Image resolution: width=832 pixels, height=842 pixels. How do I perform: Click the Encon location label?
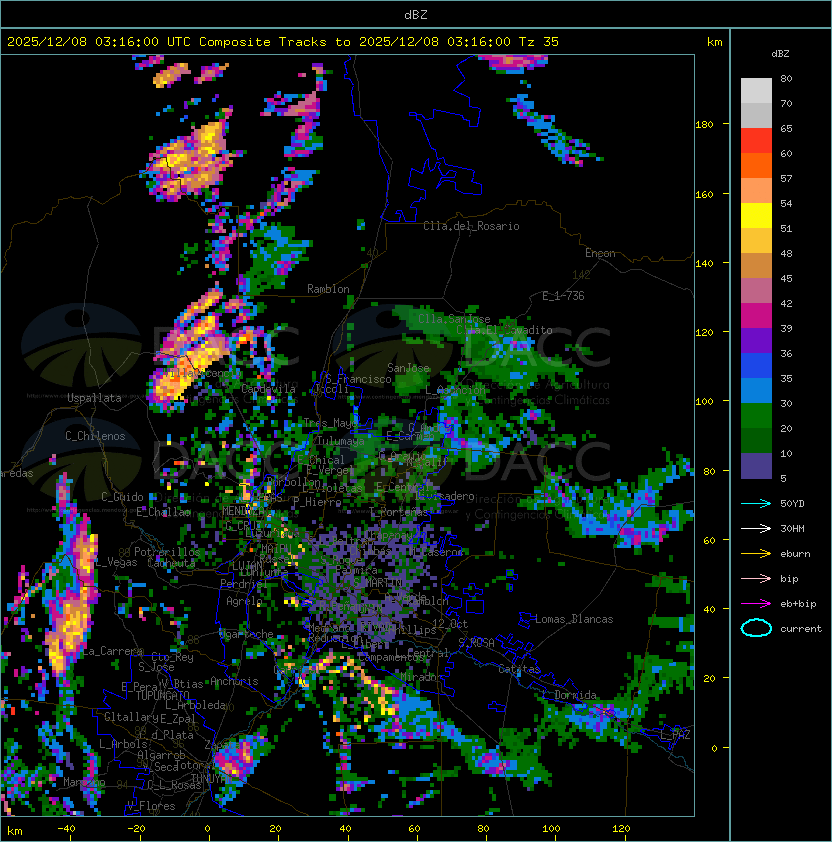600,253
